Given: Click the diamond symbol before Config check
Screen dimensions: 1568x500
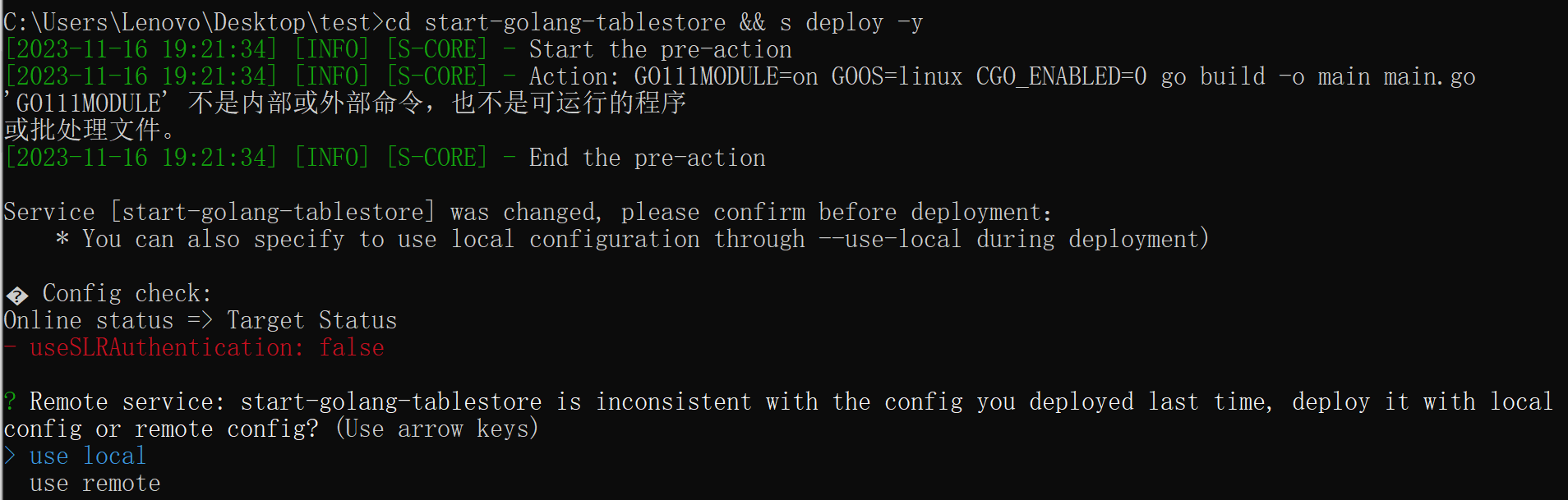Looking at the screenshot, I should pos(16,295).
